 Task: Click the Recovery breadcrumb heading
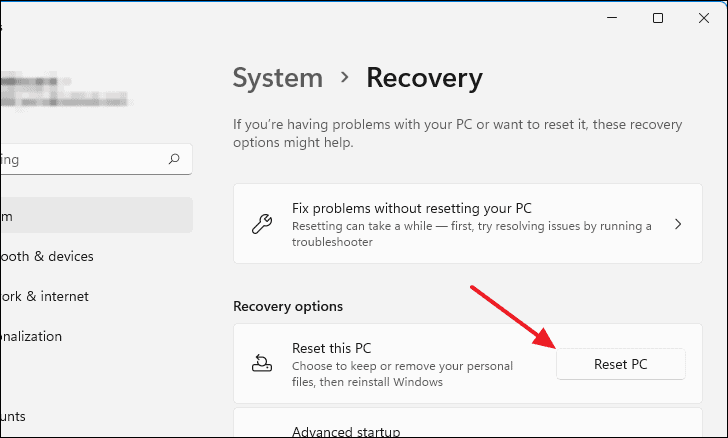pyautogui.click(x=424, y=78)
